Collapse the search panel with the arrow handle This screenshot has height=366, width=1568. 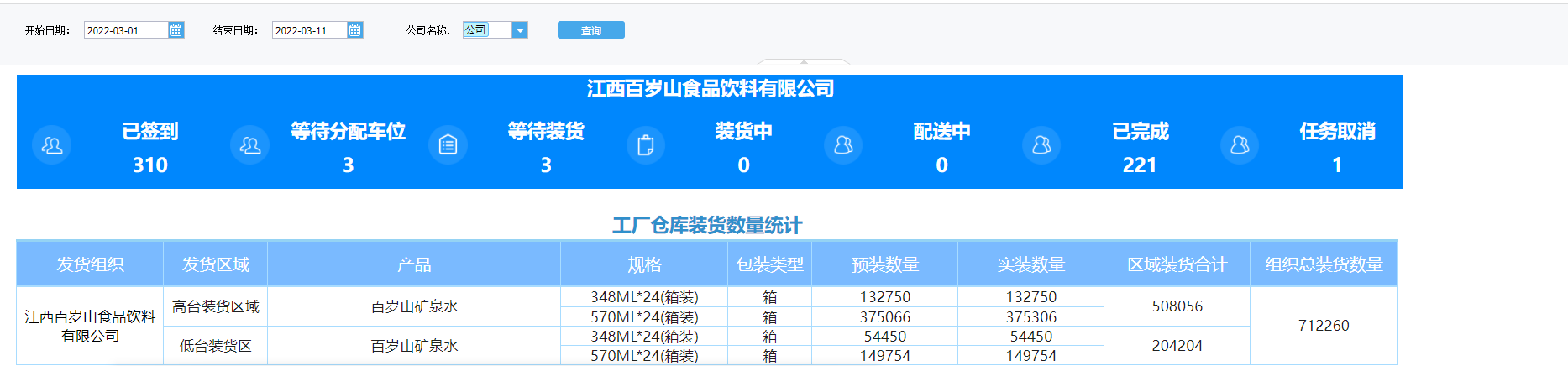(x=804, y=61)
